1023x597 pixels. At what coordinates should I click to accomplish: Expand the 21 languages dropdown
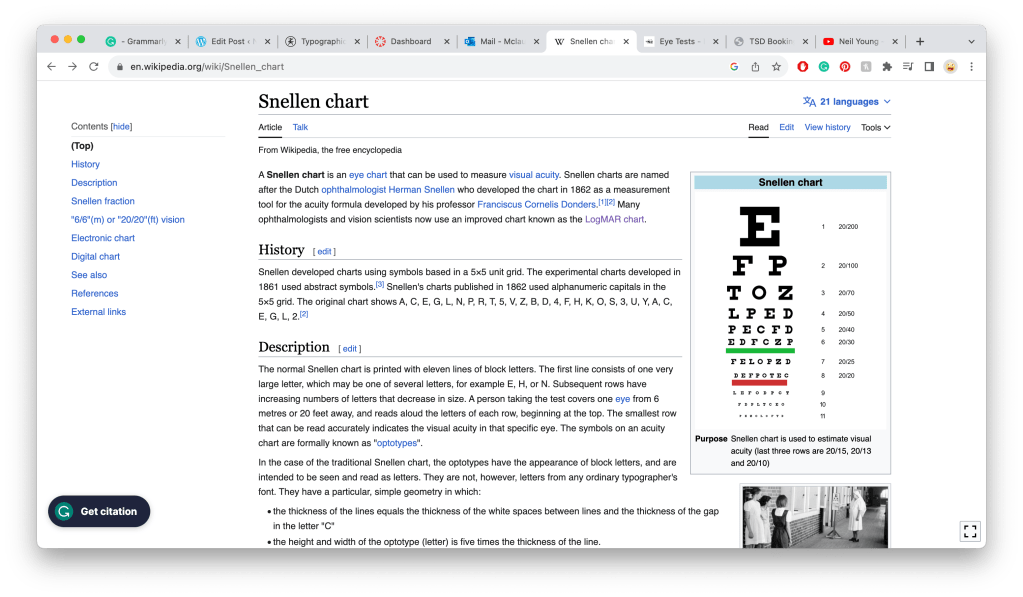847,102
